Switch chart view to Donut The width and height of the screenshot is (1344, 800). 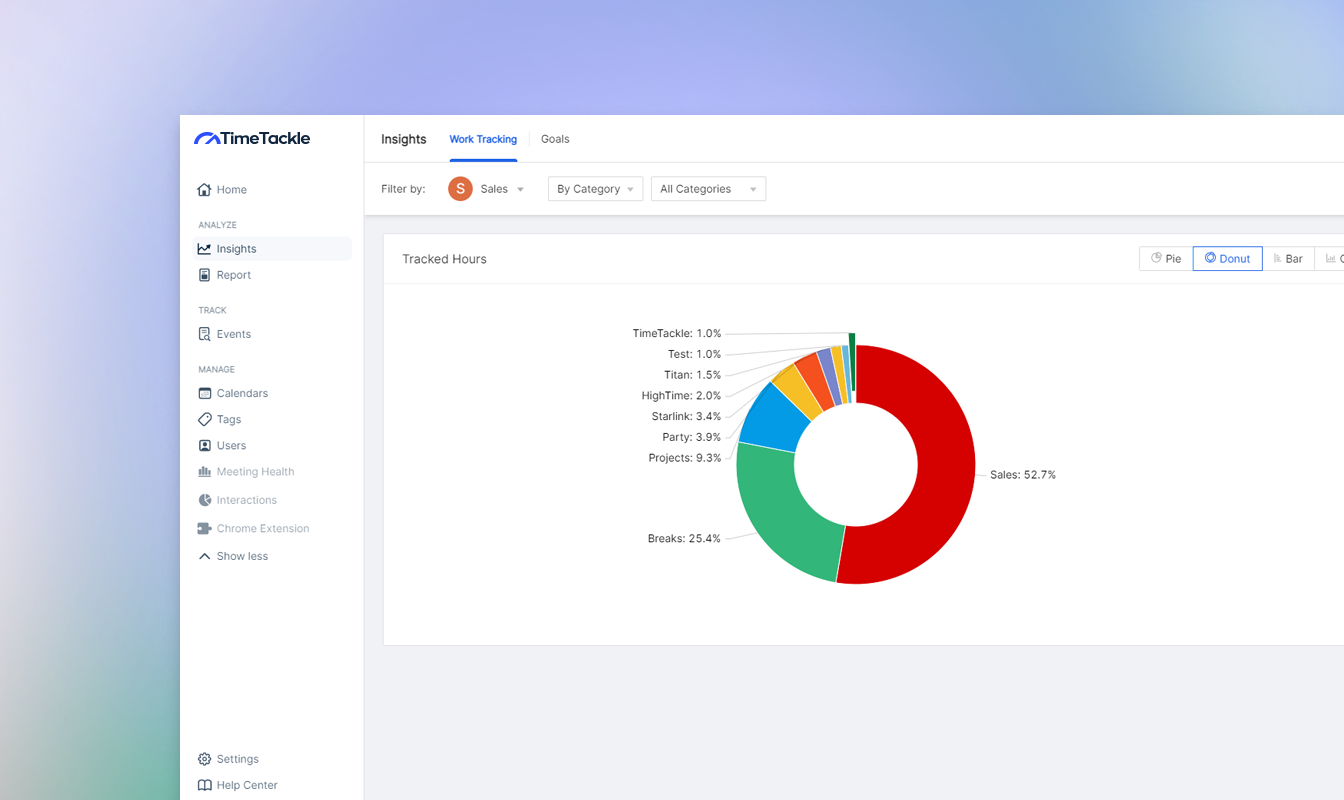pyautogui.click(x=1228, y=259)
